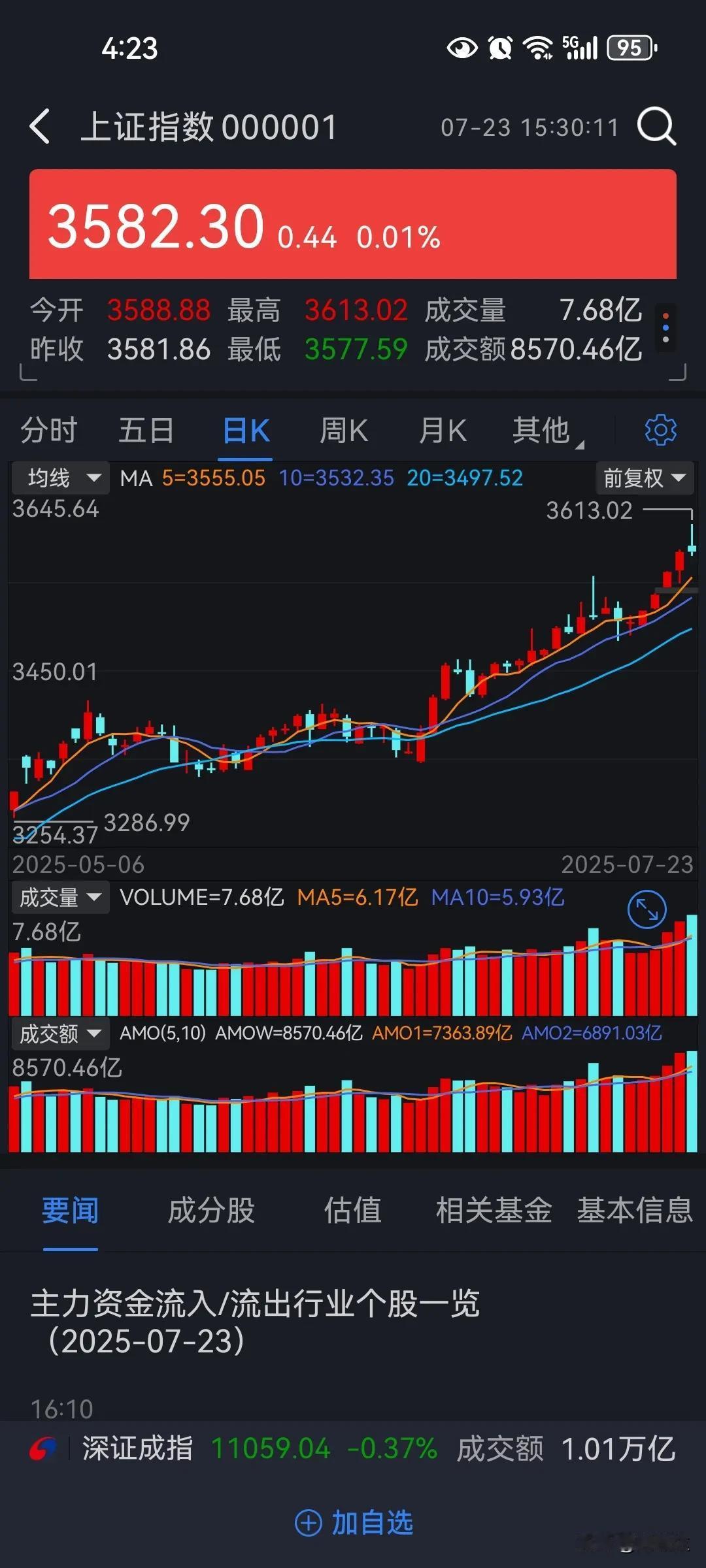706x1568 pixels.
Task: Tap 最低 value 3577.59
Action: click(x=356, y=349)
